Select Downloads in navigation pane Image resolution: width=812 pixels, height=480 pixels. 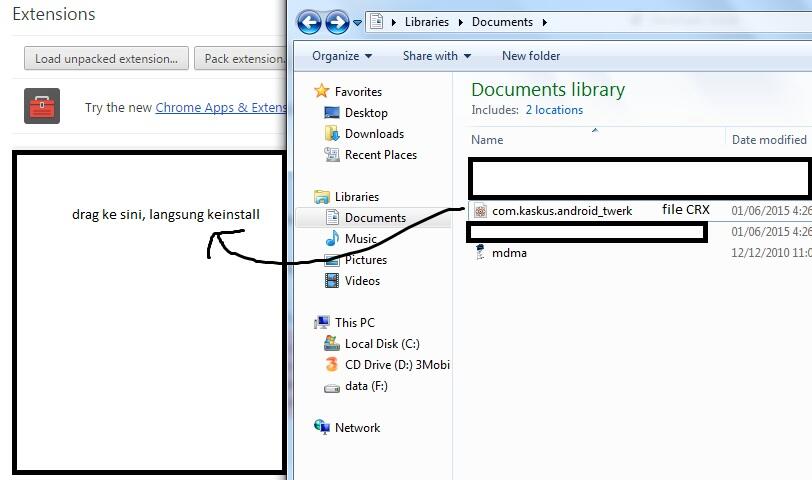(374, 134)
